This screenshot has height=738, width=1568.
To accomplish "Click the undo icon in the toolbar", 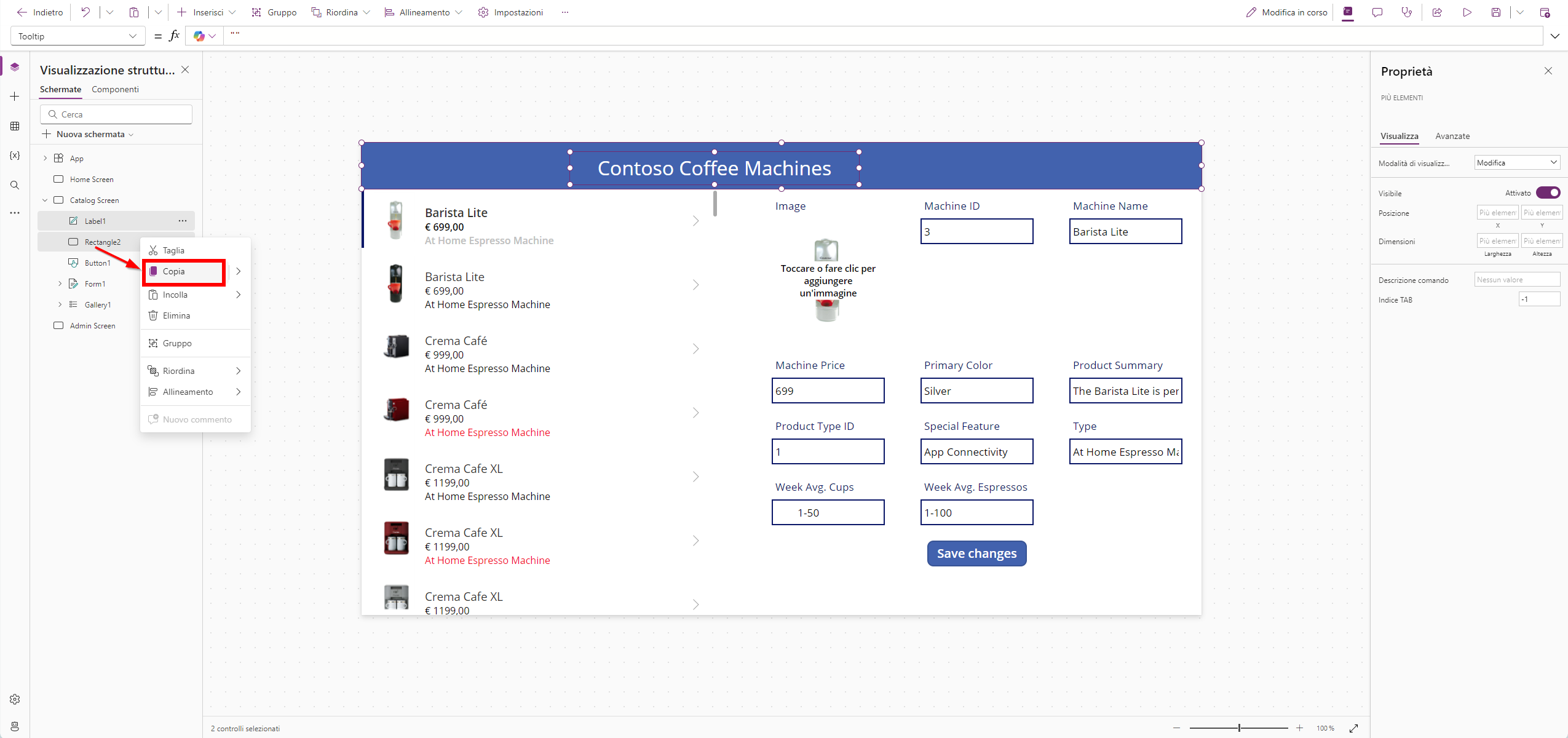I will [x=85, y=12].
